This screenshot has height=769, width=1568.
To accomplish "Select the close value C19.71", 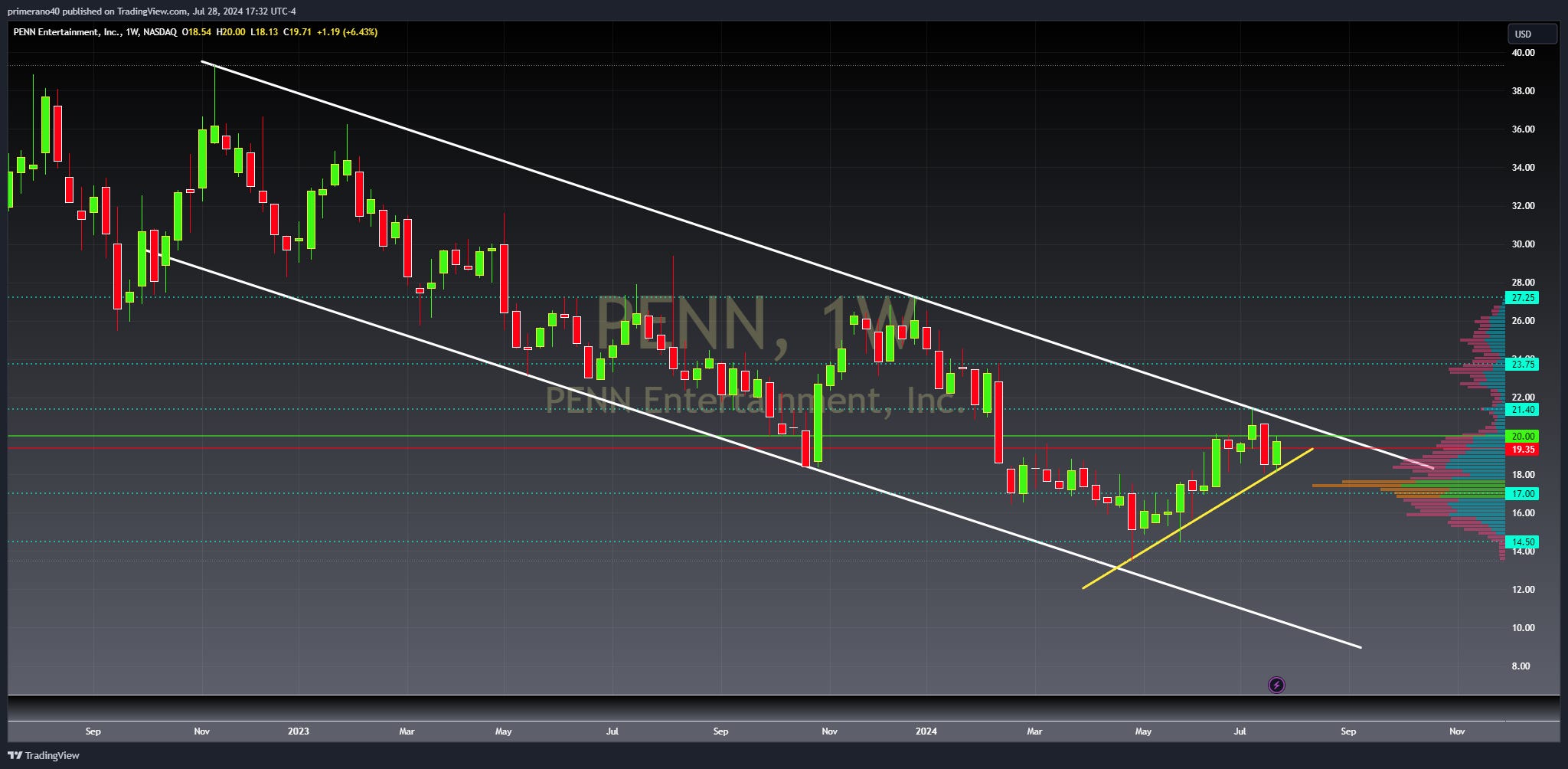I will [297, 32].
